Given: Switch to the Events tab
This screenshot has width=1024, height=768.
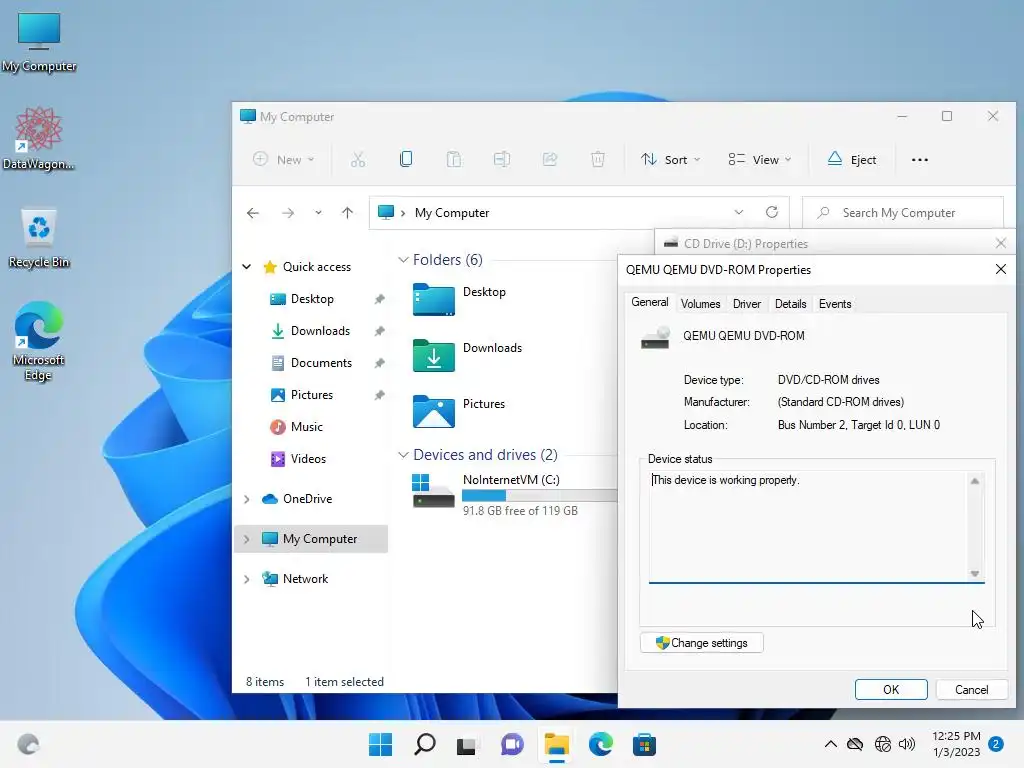Looking at the screenshot, I should coord(835,304).
